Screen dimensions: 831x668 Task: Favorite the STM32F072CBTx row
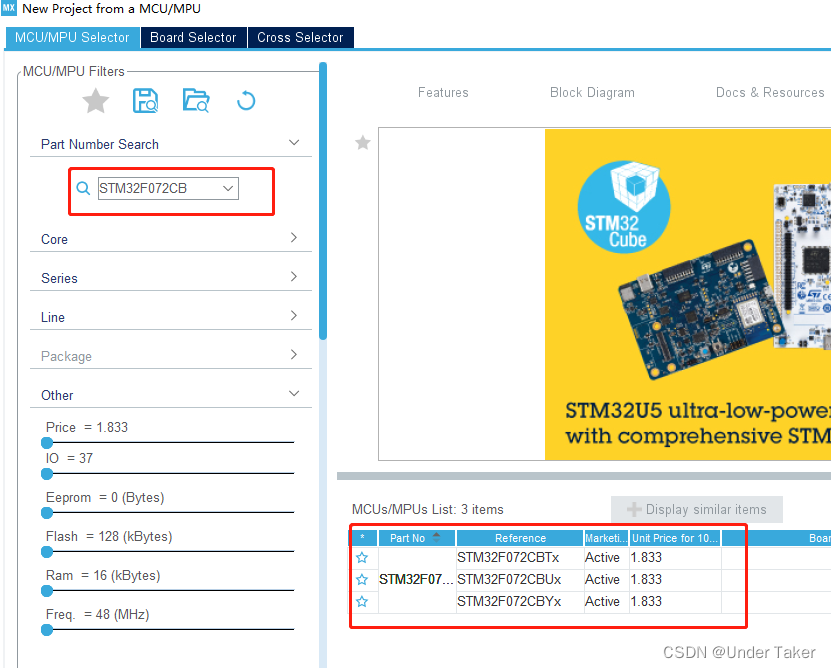click(x=362, y=558)
